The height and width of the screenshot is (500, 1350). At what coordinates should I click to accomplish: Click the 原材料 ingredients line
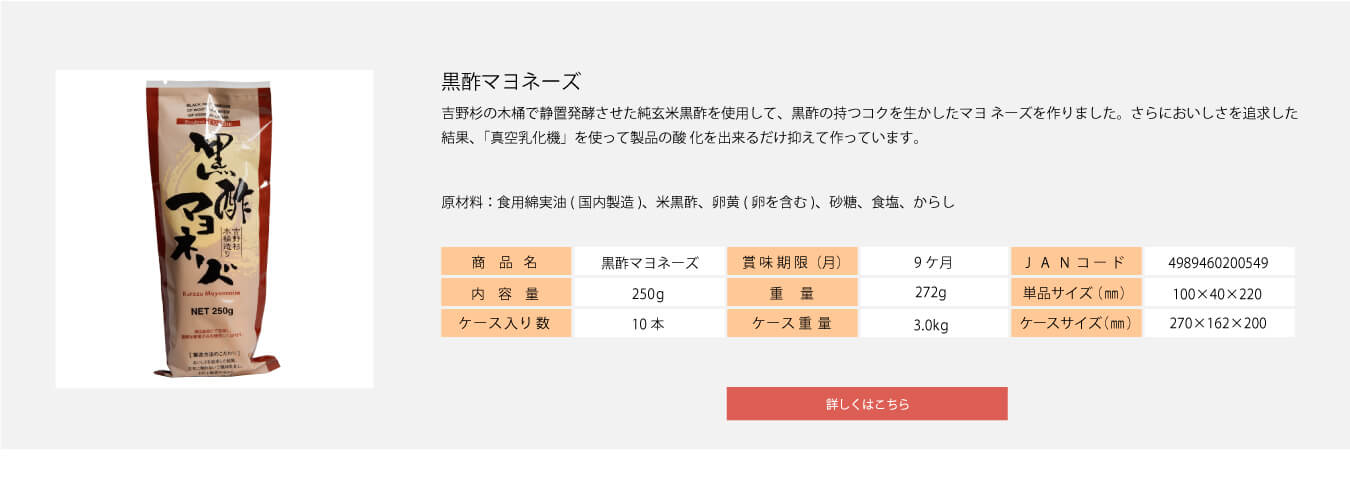[x=698, y=203]
